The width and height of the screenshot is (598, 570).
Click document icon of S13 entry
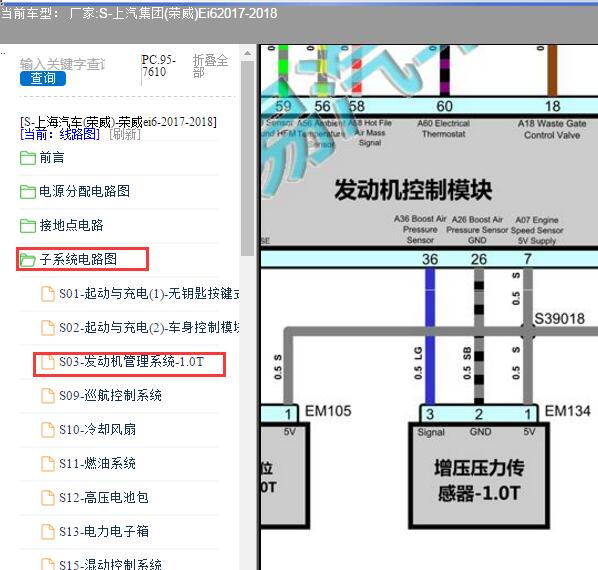point(48,531)
